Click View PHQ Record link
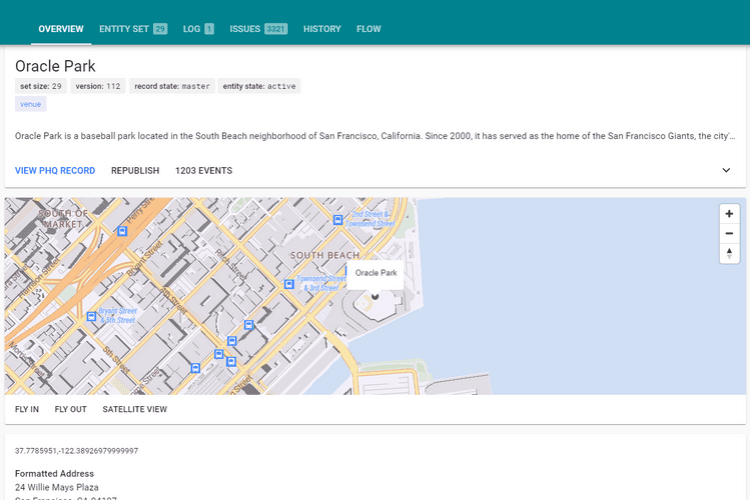This screenshot has width=750, height=500. click(55, 171)
